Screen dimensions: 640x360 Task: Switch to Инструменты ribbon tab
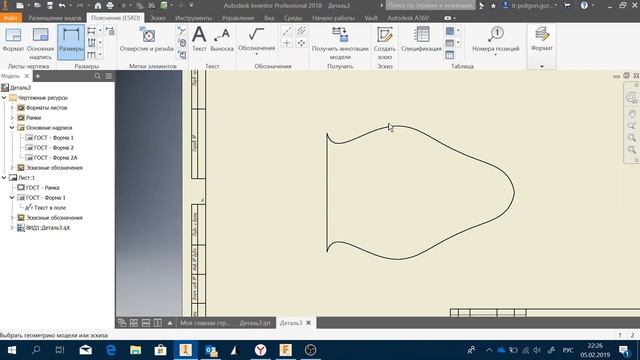pyautogui.click(x=193, y=18)
